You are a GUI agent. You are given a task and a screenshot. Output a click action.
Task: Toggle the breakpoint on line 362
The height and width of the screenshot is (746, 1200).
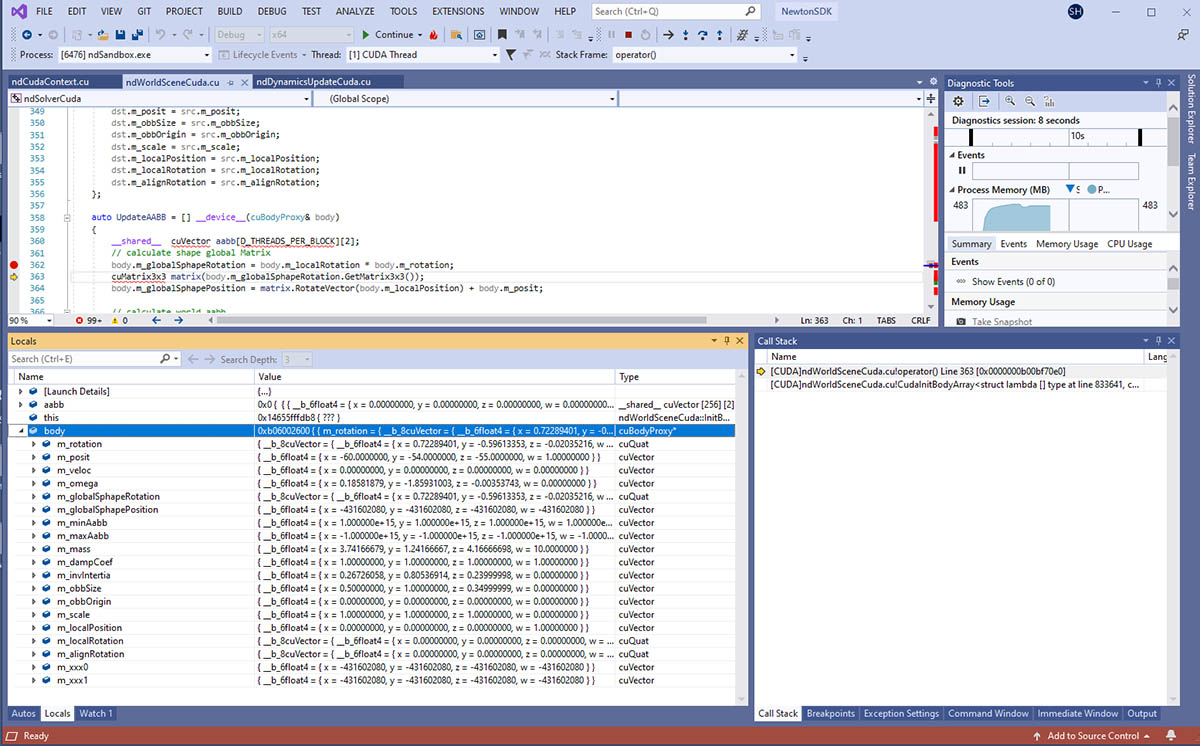pos(14,265)
